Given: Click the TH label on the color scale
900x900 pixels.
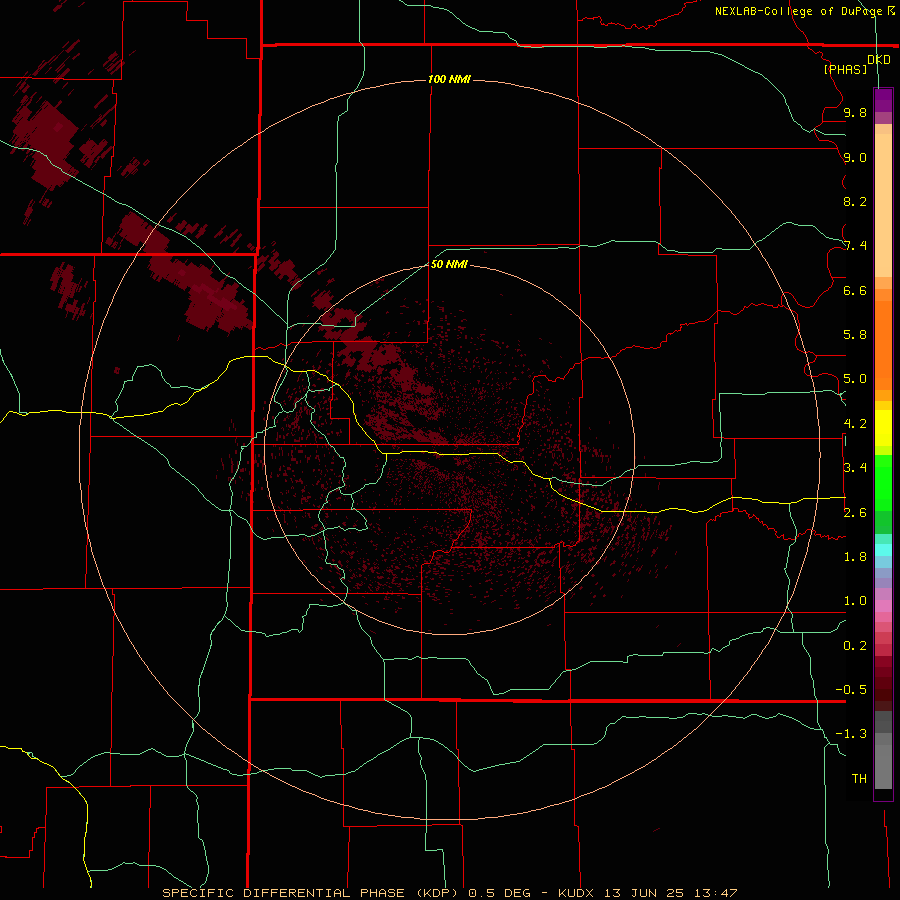Looking at the screenshot, I should (x=859, y=778).
